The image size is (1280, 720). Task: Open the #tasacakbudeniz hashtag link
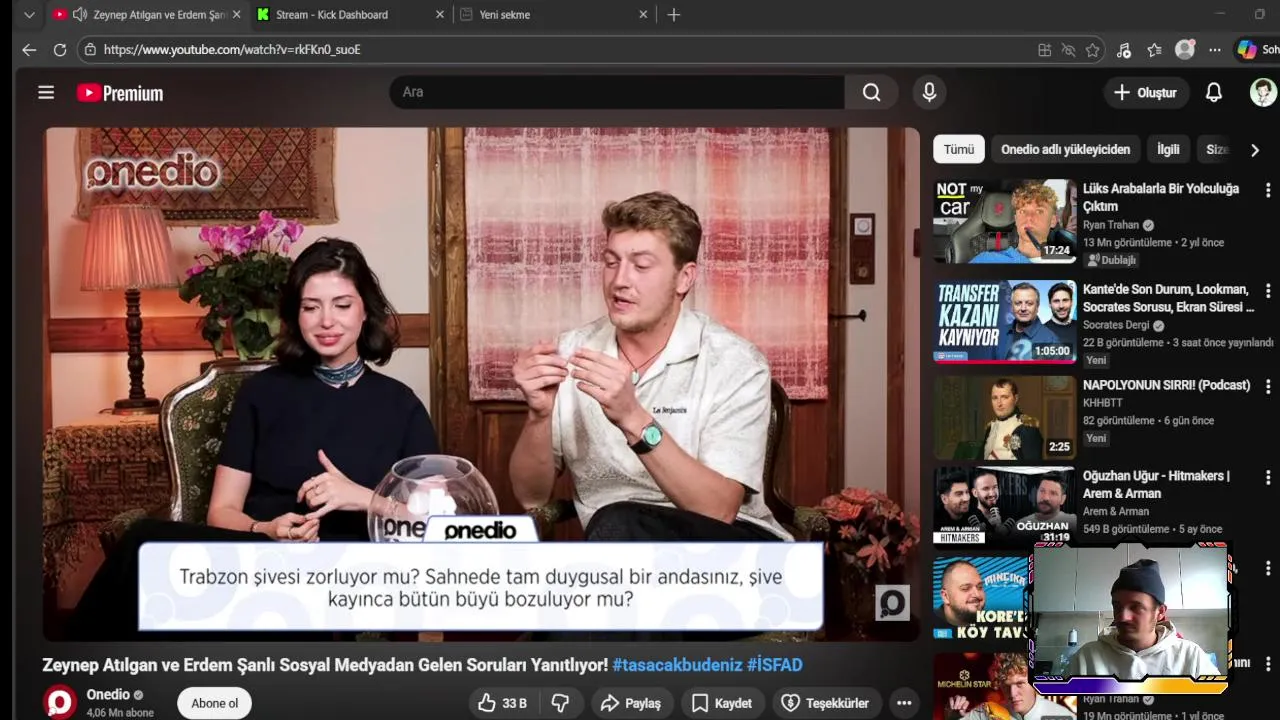677,665
